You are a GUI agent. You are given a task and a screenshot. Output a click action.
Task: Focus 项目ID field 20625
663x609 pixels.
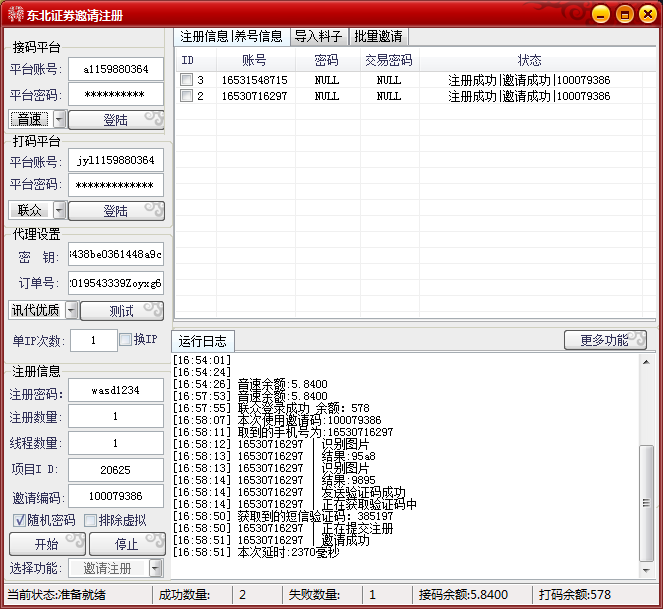click(x=116, y=470)
